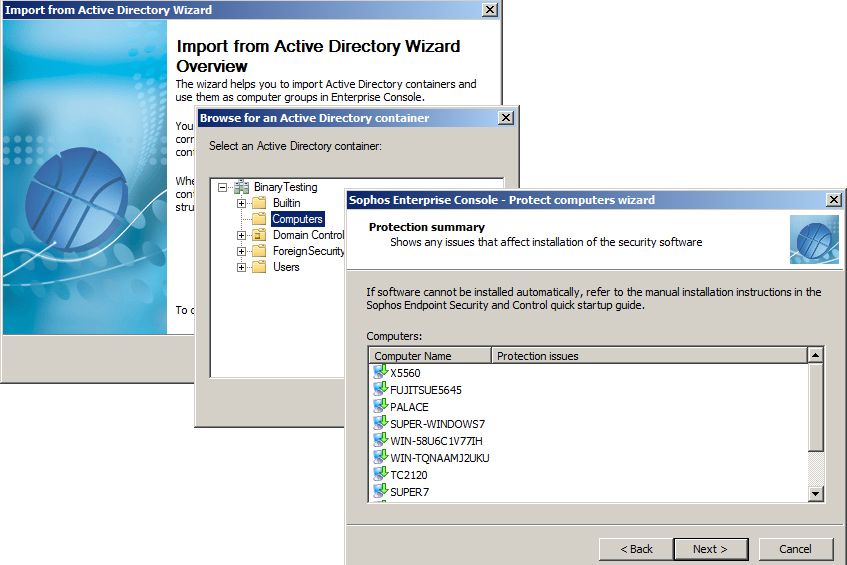Viewport: 847px width, 565px height.
Task: Select the SUPER-WINDOWS7 row text
Action: pyautogui.click(x=438, y=424)
